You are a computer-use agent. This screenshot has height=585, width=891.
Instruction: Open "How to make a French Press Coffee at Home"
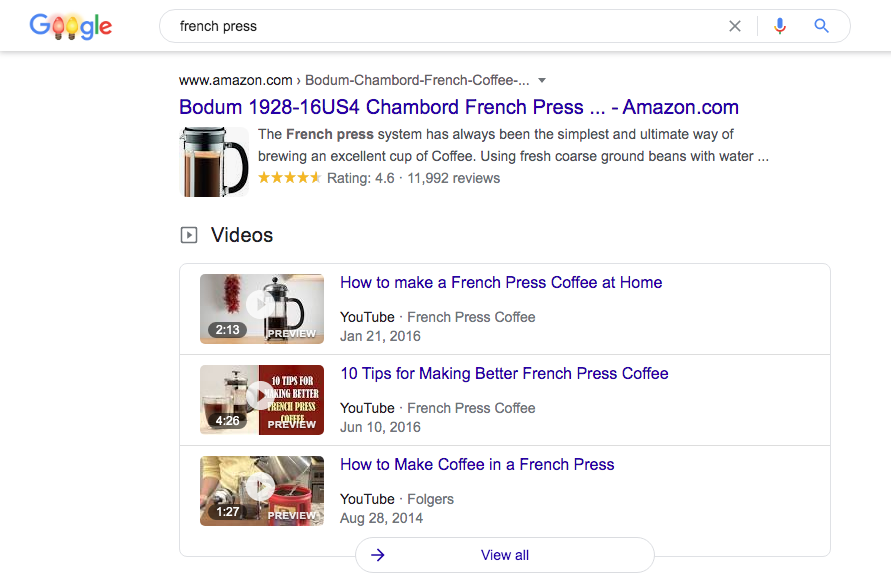(501, 282)
